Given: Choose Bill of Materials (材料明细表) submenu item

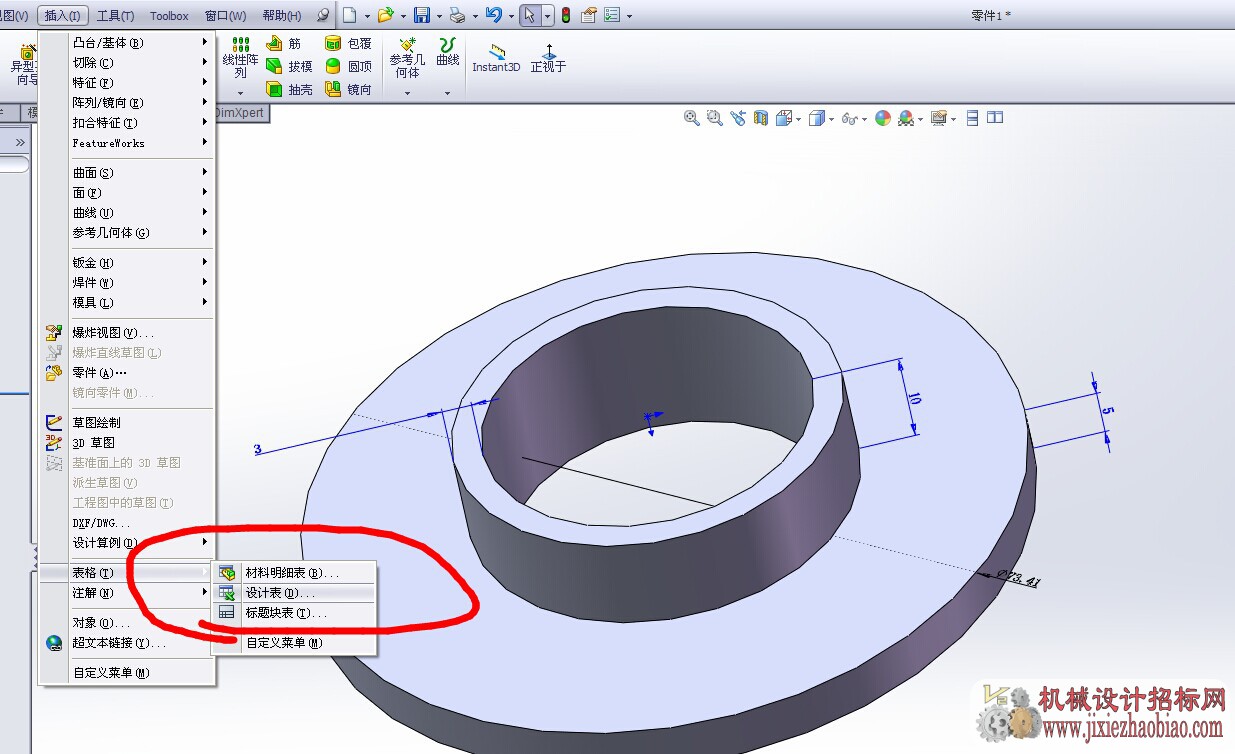Looking at the screenshot, I should pyautogui.click(x=294, y=573).
